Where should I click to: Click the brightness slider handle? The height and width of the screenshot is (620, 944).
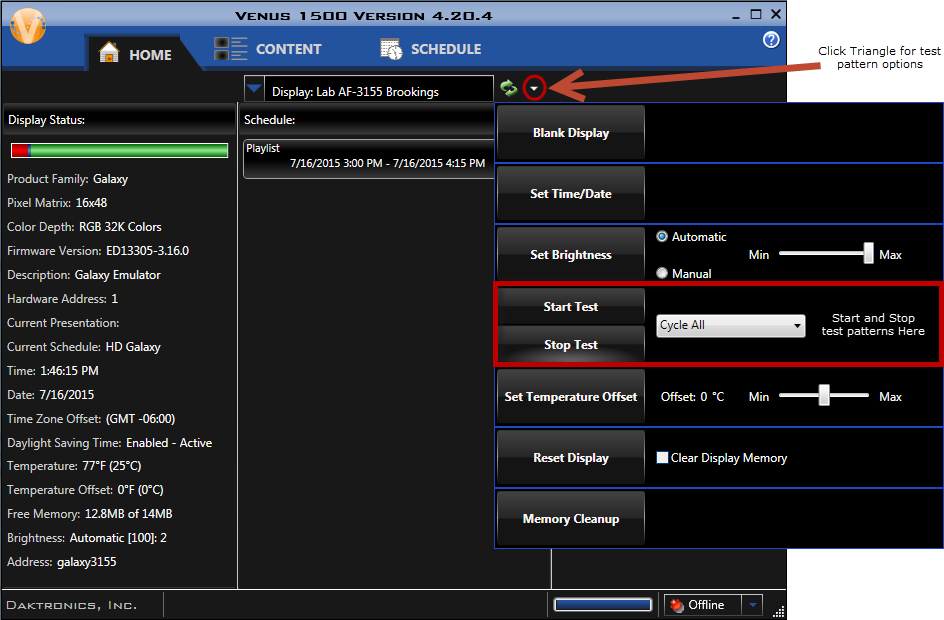pos(869,254)
